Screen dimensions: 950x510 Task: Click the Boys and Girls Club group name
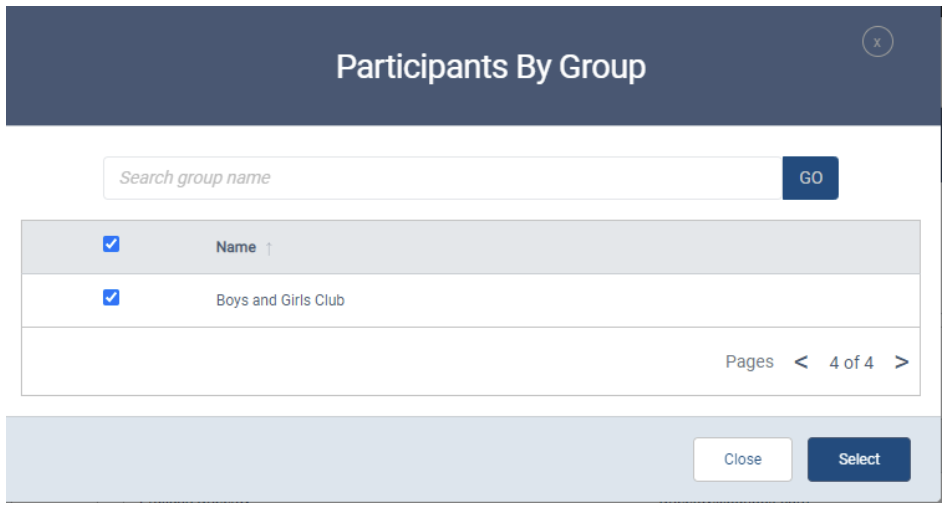(x=280, y=300)
